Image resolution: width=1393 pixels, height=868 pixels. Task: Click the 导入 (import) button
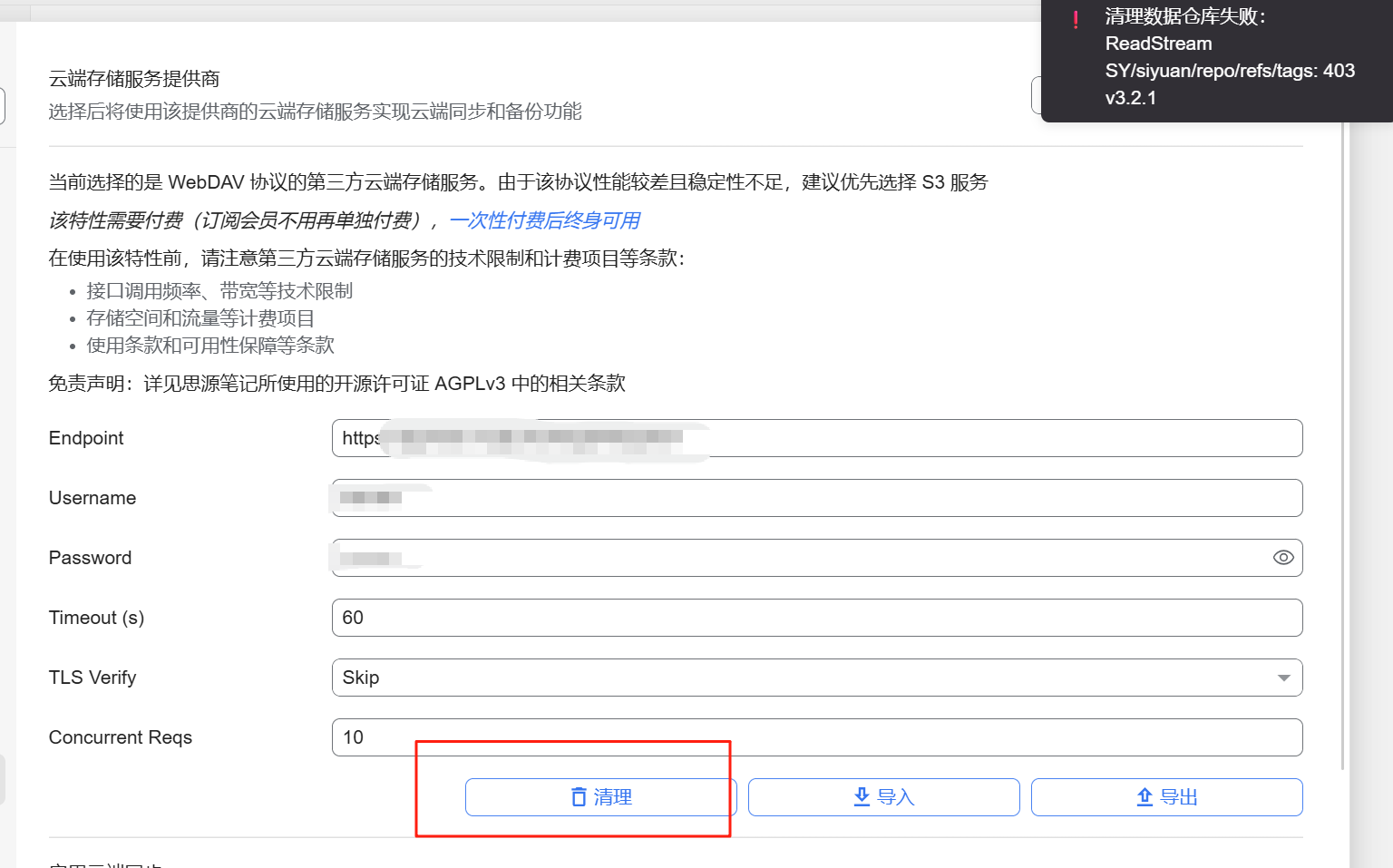[x=884, y=797]
